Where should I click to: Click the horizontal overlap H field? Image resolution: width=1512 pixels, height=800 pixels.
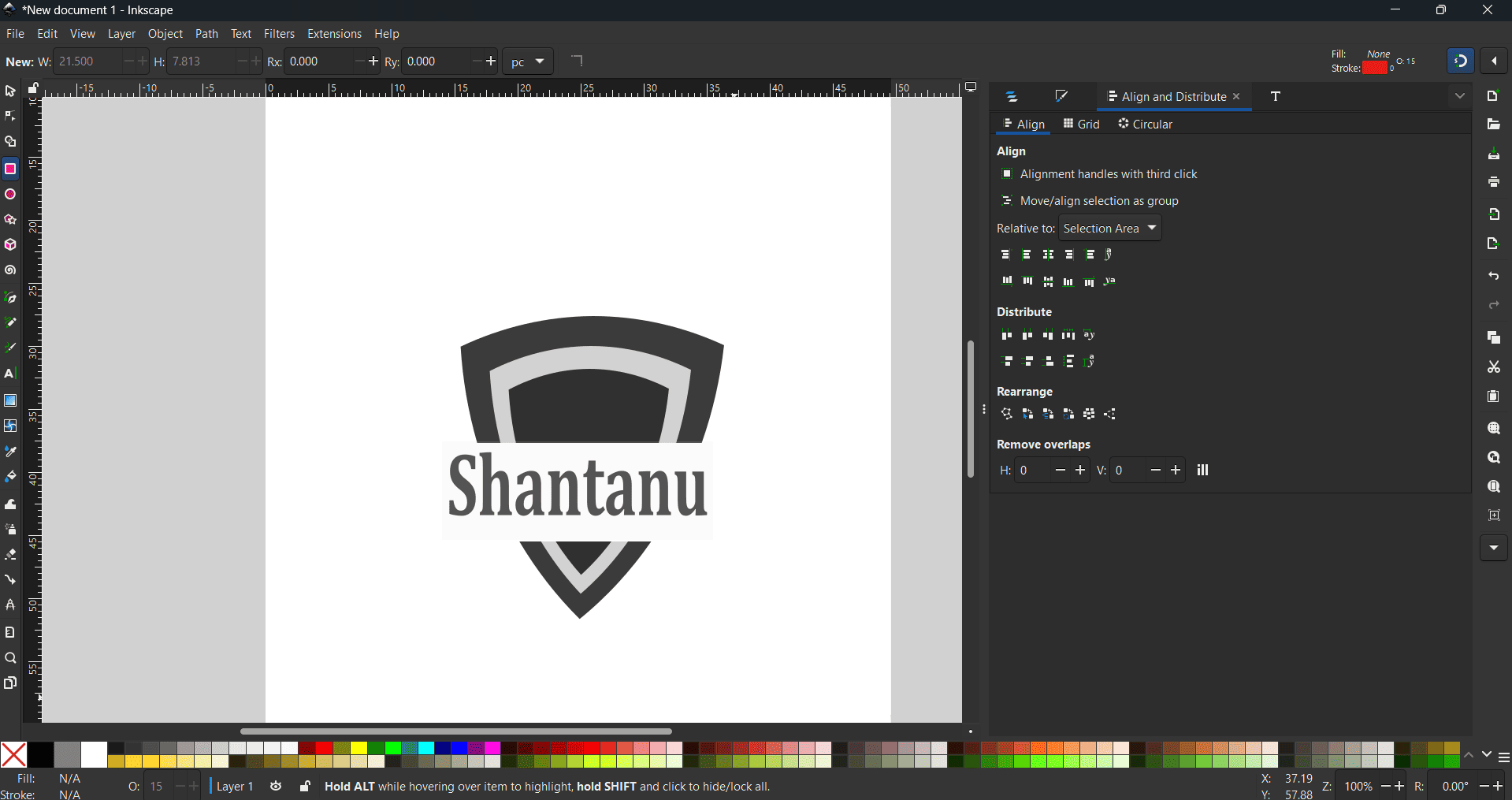pos(1033,471)
